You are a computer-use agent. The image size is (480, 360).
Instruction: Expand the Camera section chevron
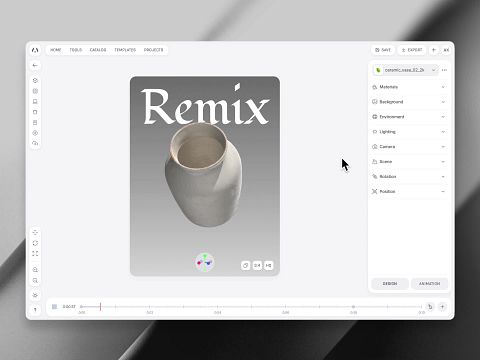click(443, 147)
